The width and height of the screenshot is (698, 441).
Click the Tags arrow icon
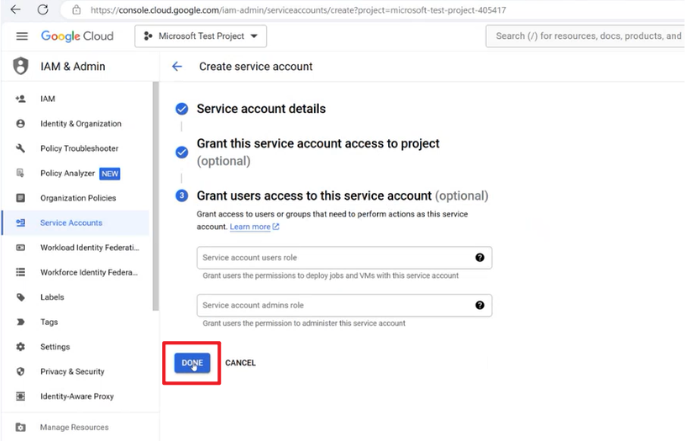pos(20,322)
